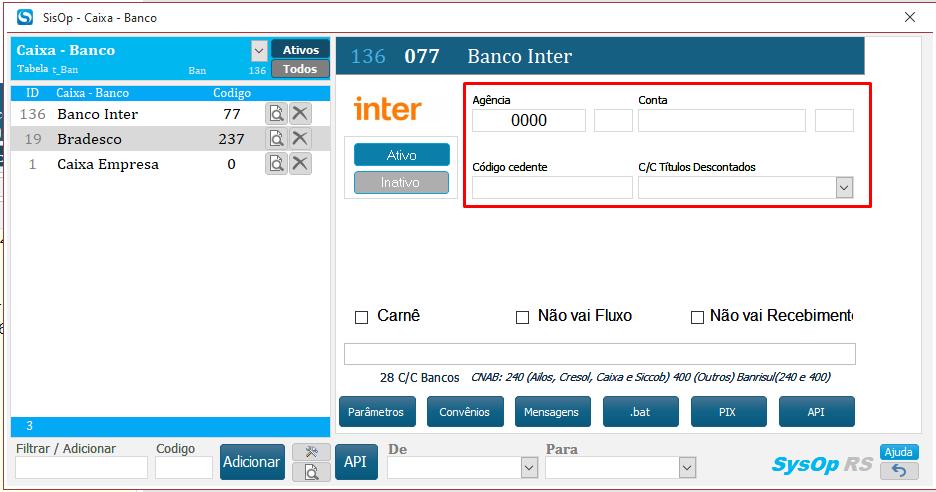Open the PIX settings button
The height and width of the screenshot is (492, 936).
tap(728, 412)
